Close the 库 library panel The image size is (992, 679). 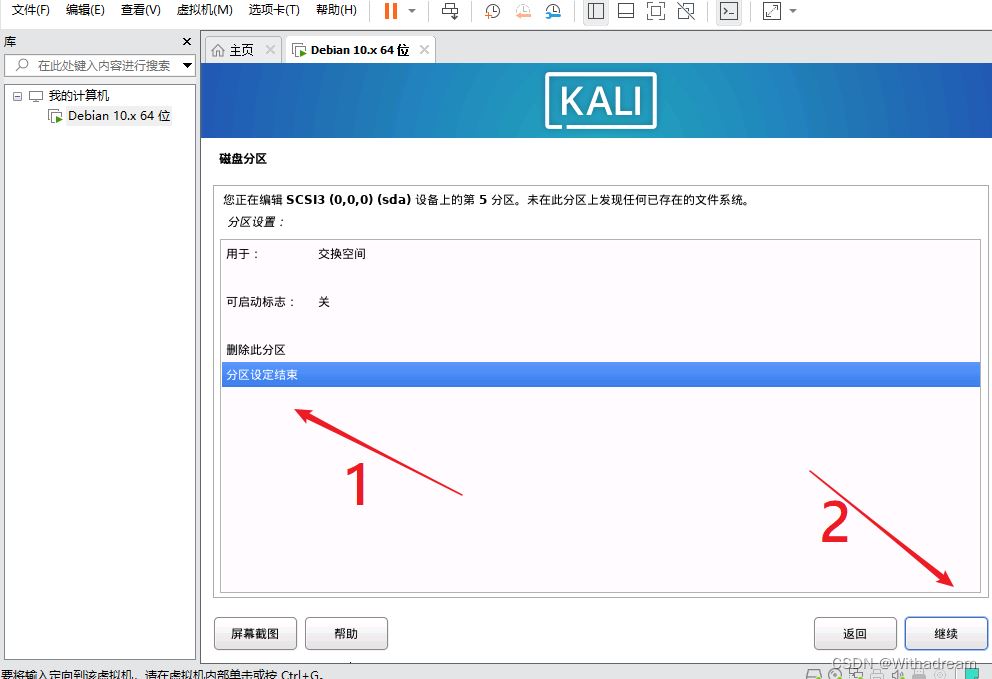pos(187,41)
